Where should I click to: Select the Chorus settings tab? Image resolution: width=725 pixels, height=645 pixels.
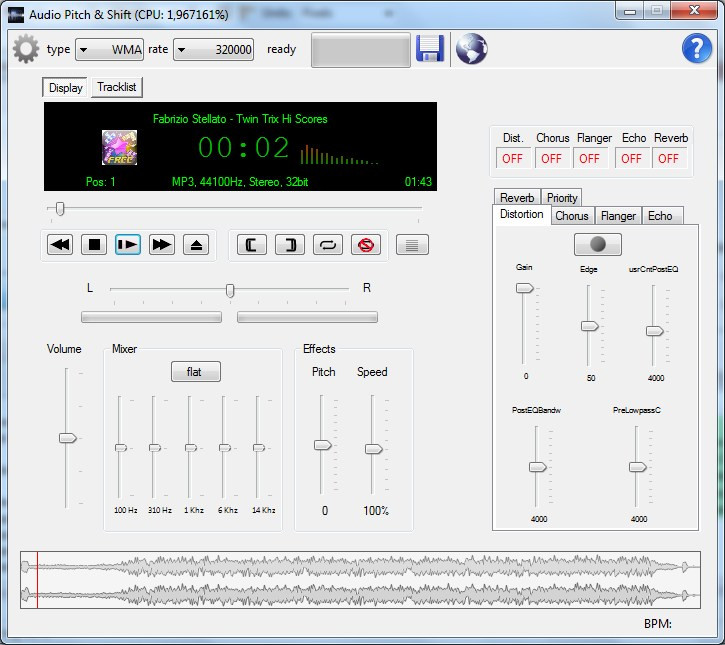(x=572, y=216)
